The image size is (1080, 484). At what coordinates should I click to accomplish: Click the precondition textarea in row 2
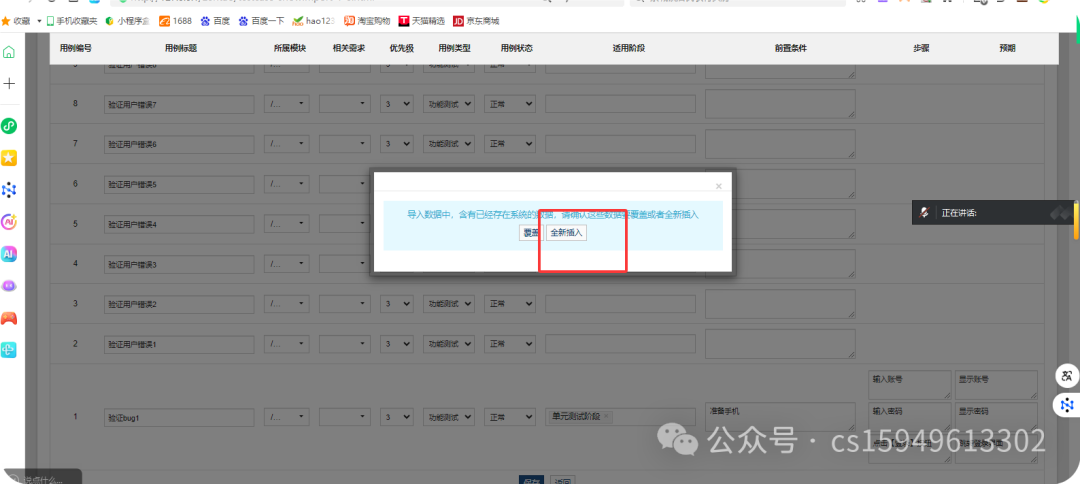click(x=780, y=344)
